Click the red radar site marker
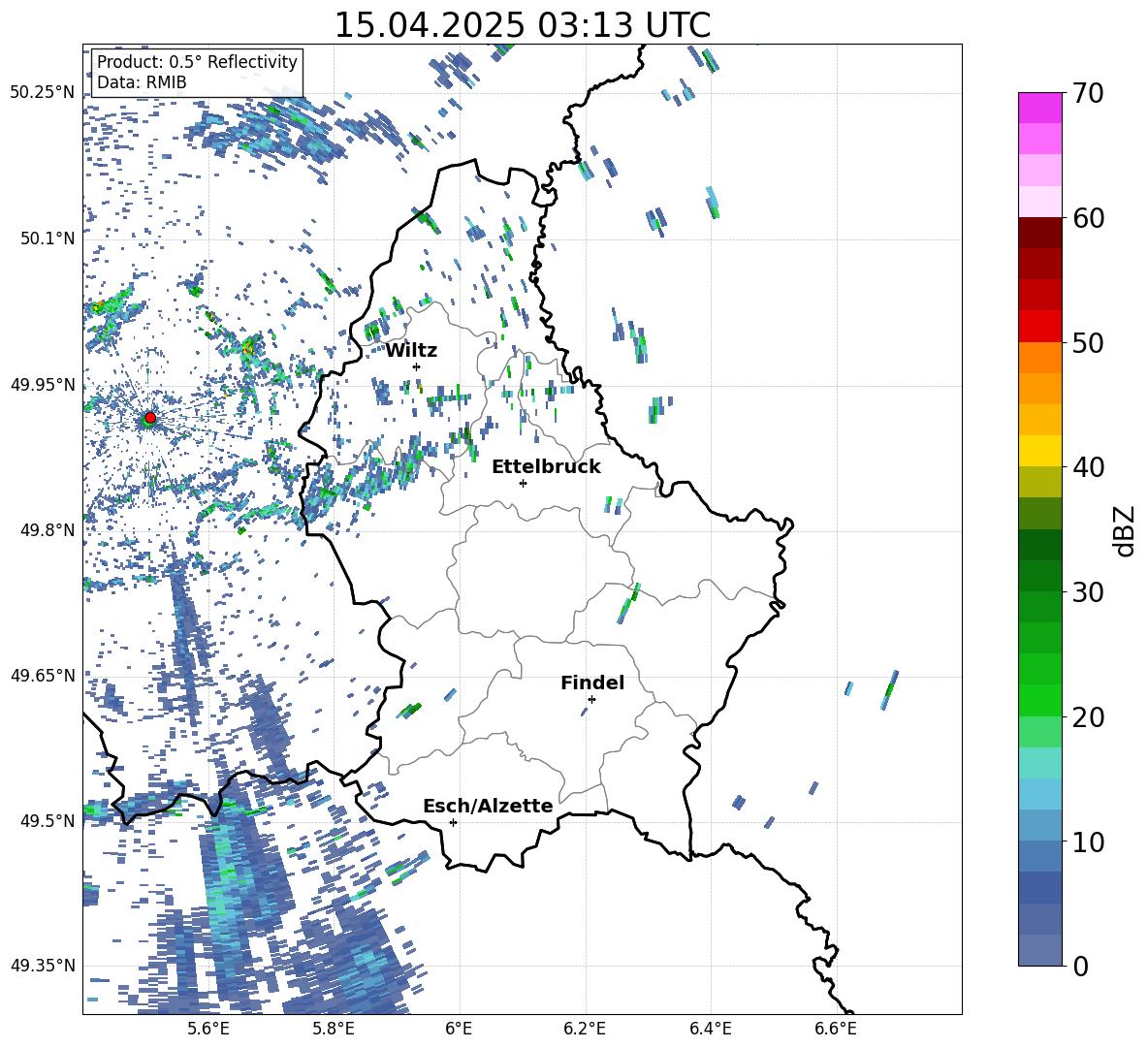Screen dimensions: 1148x1048 click(150, 417)
